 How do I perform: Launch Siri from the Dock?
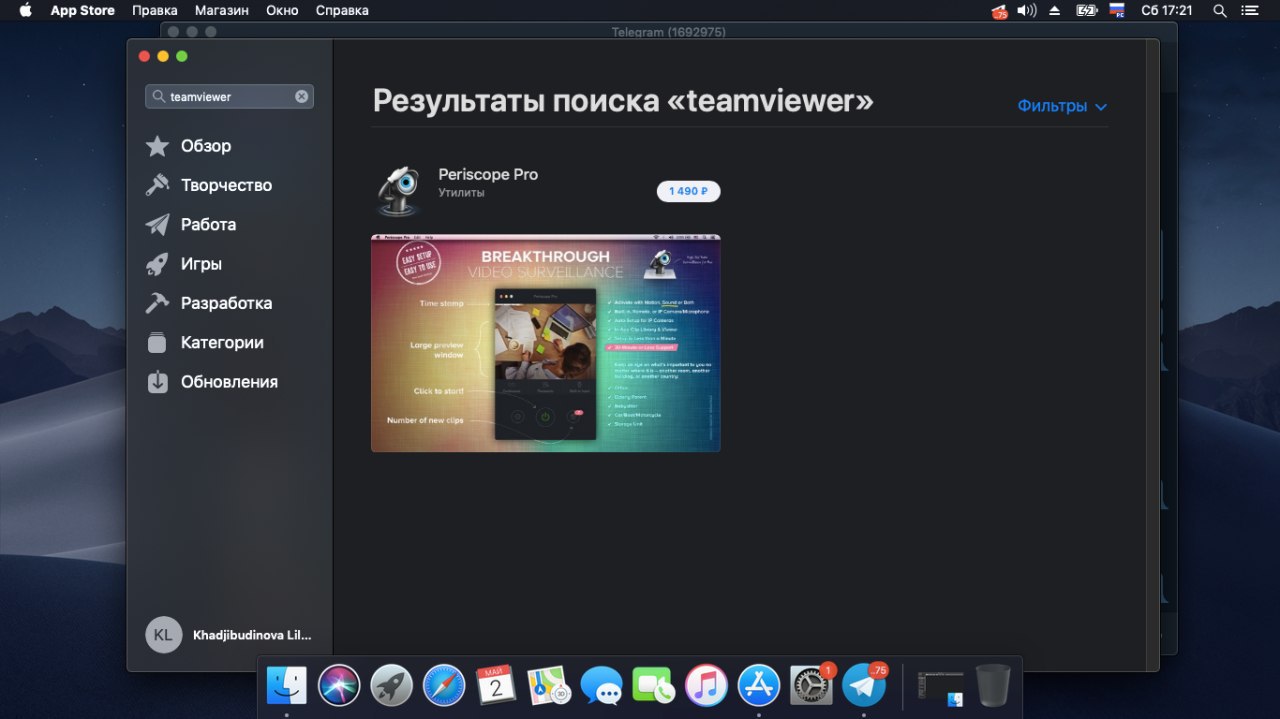(x=339, y=686)
